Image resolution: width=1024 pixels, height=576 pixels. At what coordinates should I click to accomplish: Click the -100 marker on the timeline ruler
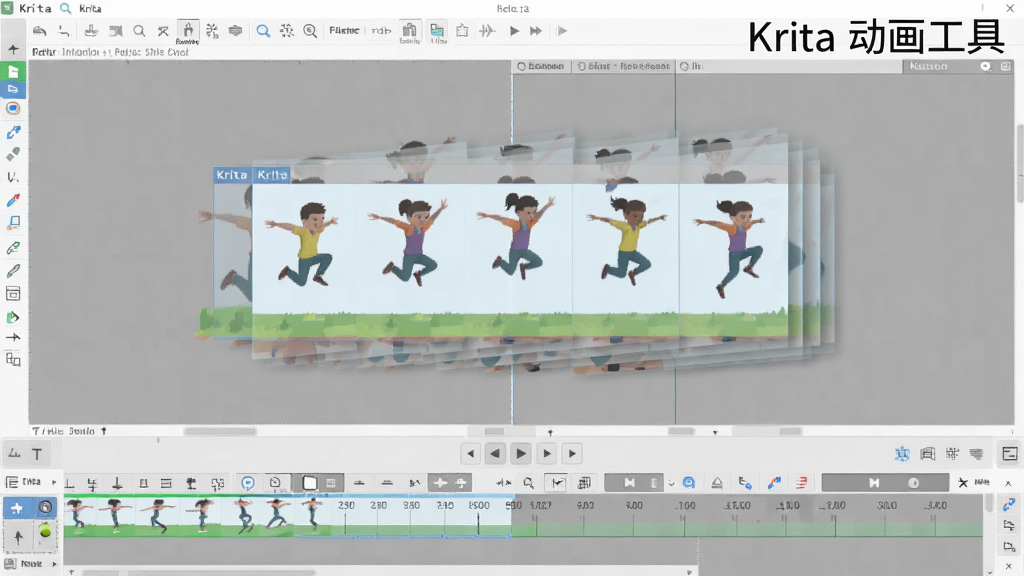(684, 505)
